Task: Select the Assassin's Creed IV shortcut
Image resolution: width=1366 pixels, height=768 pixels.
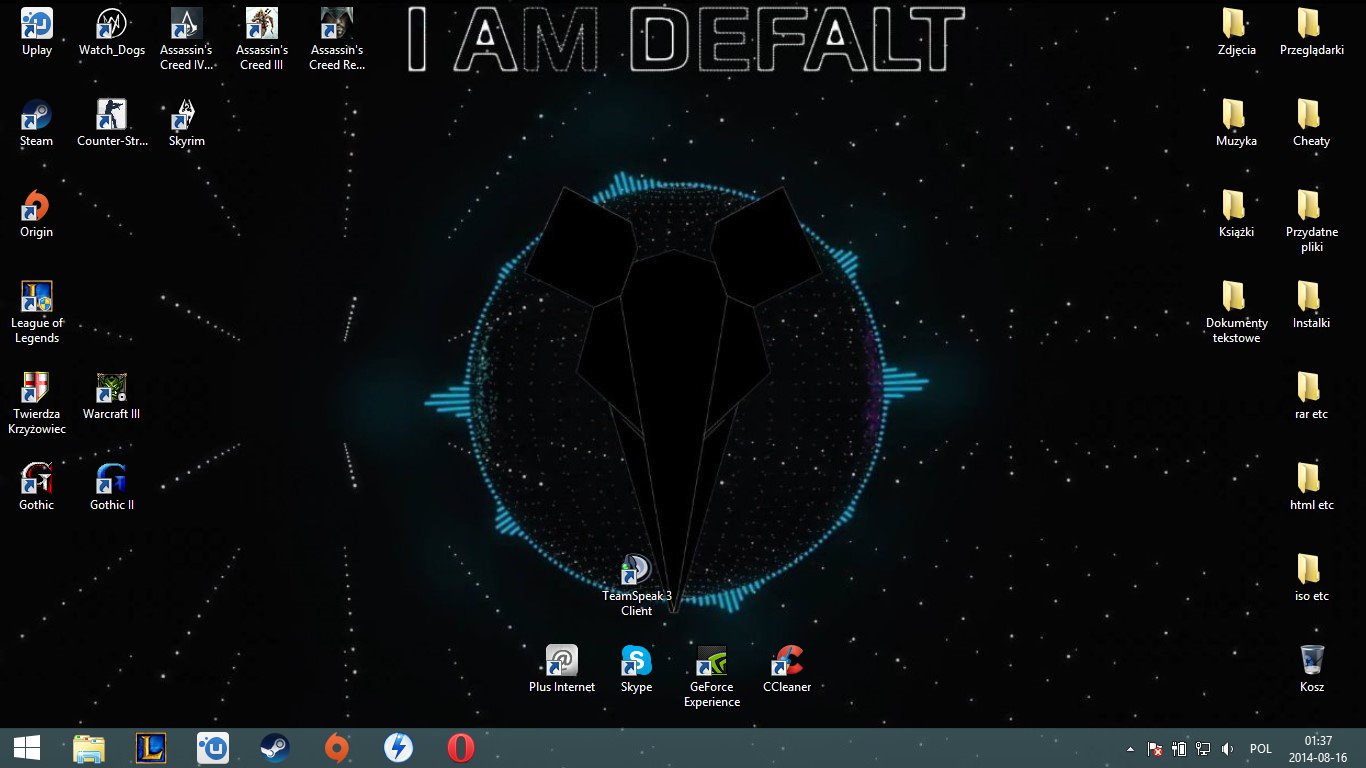Action: pyautogui.click(x=187, y=38)
